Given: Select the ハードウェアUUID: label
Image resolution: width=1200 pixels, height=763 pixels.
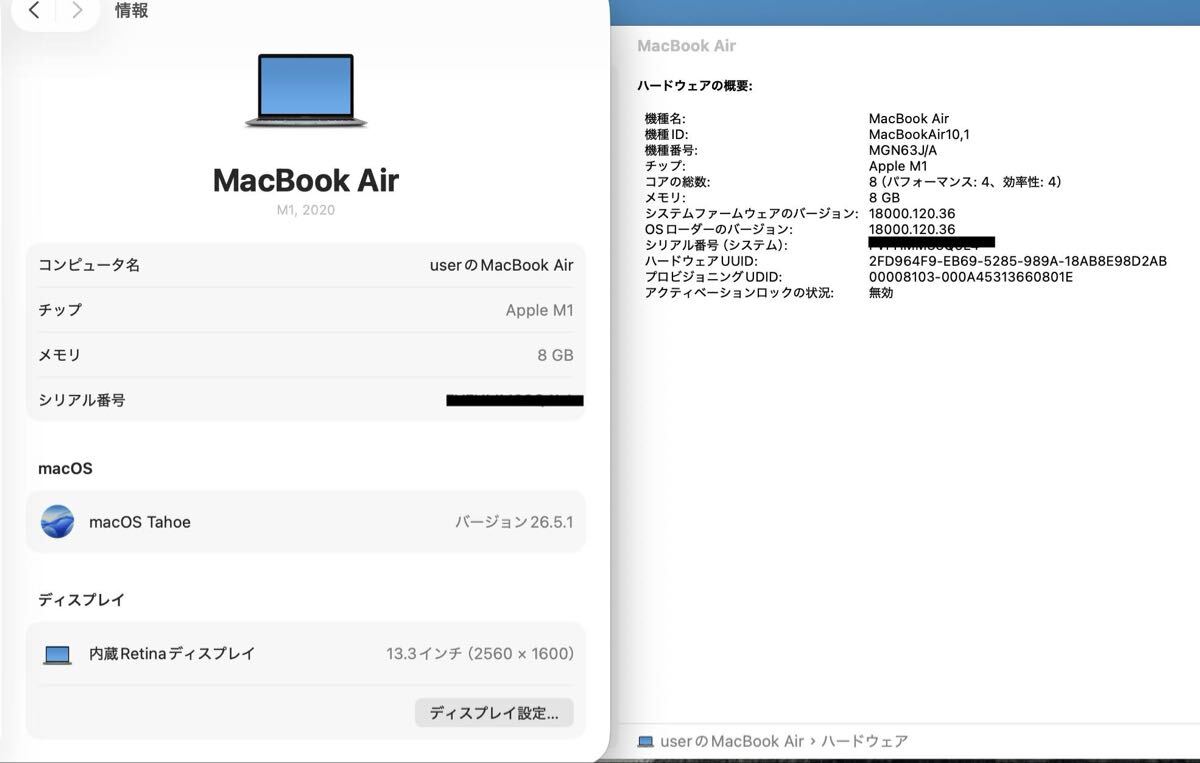Looking at the screenshot, I should [x=701, y=261].
